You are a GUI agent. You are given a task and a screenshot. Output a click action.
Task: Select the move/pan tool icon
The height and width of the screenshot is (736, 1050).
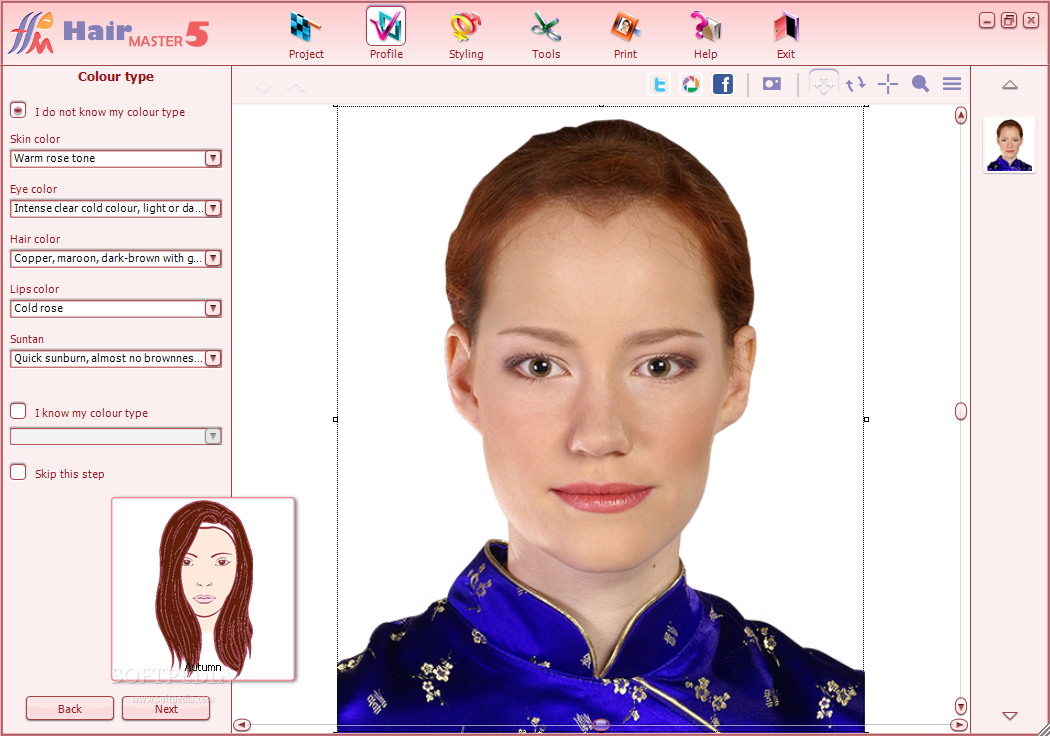pos(823,84)
